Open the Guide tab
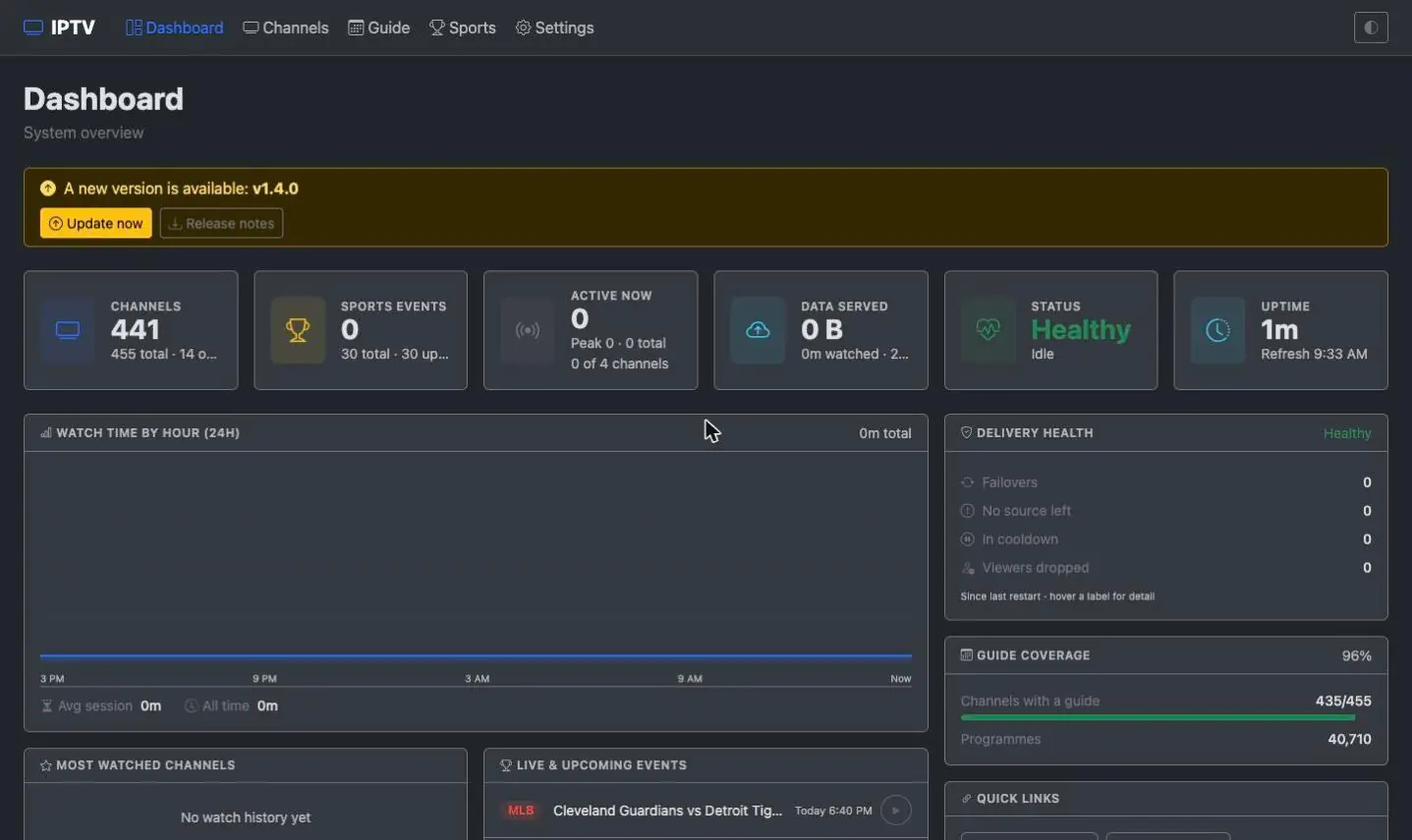Screen dimensions: 1412x840 (x=378, y=28)
